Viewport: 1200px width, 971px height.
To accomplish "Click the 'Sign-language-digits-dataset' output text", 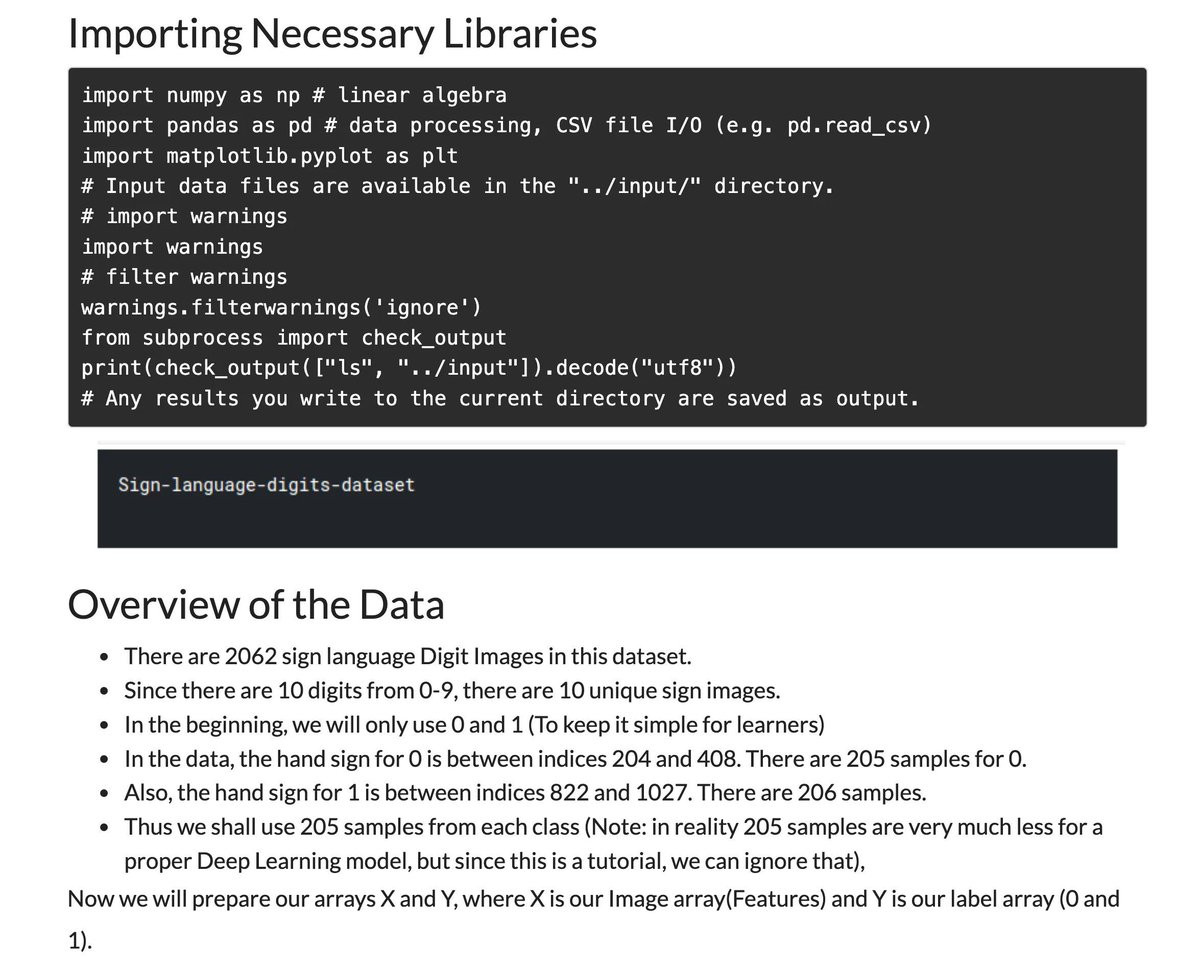I will 266,485.
